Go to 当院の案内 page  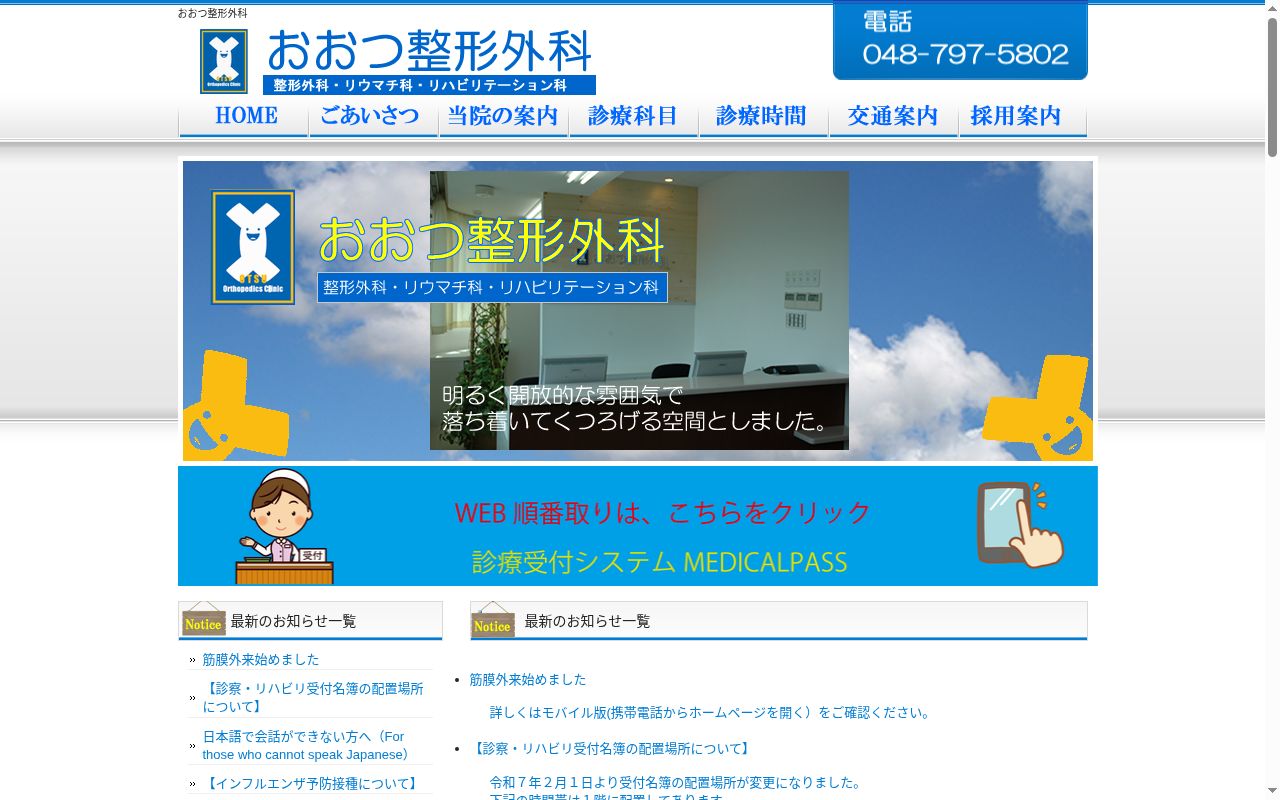click(503, 117)
